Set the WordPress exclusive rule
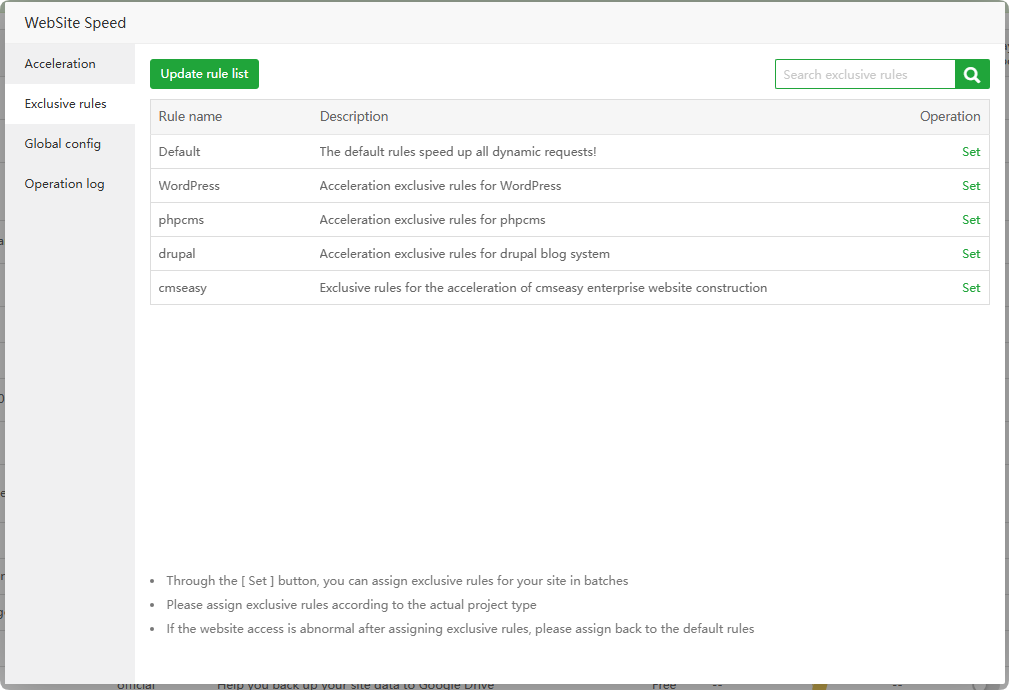 [x=971, y=186]
